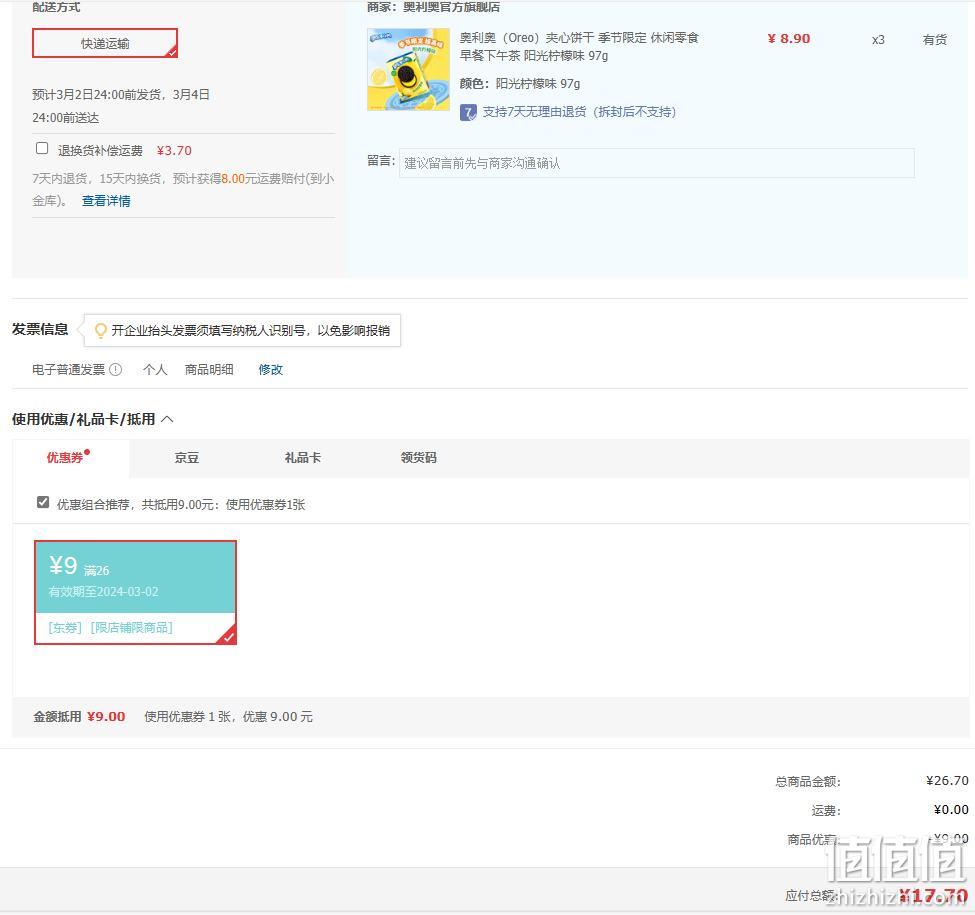This screenshot has width=975, height=915.
Task: Click the ¥ 8.90 unit price
Action: click(788, 39)
